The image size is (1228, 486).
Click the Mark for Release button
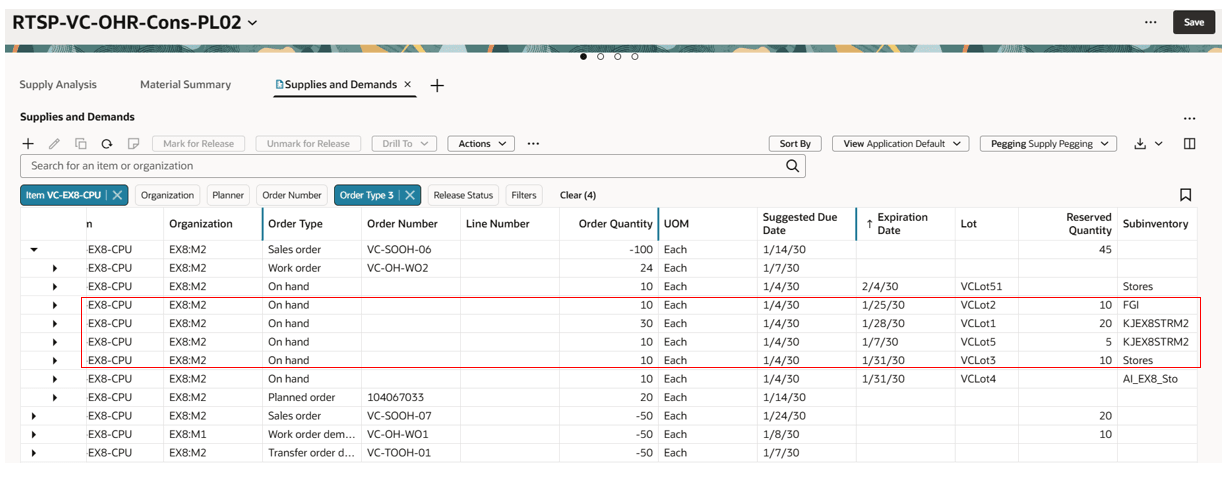pyautogui.click(x=198, y=144)
